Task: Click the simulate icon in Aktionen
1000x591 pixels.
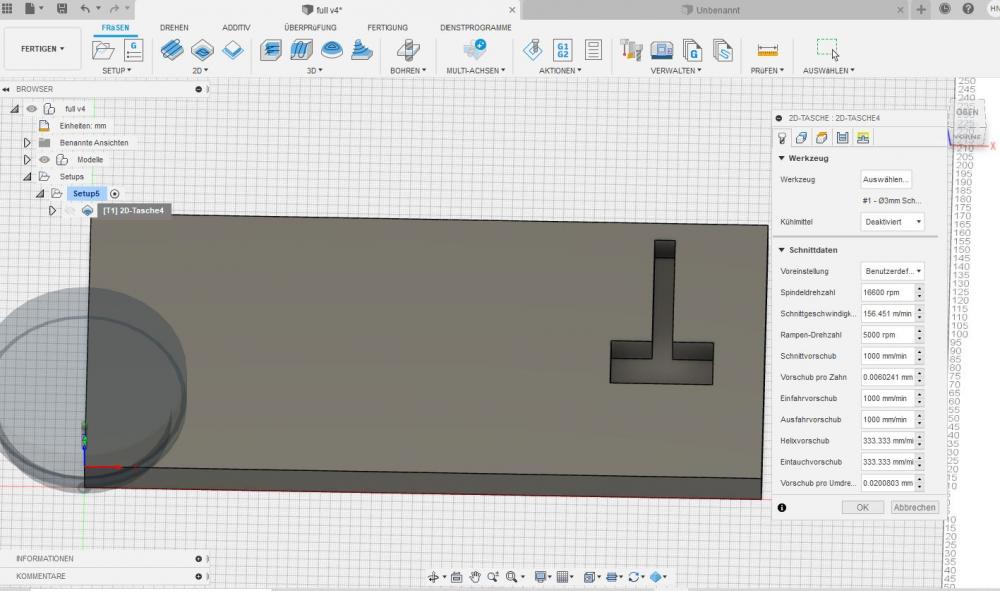Action: (533, 50)
